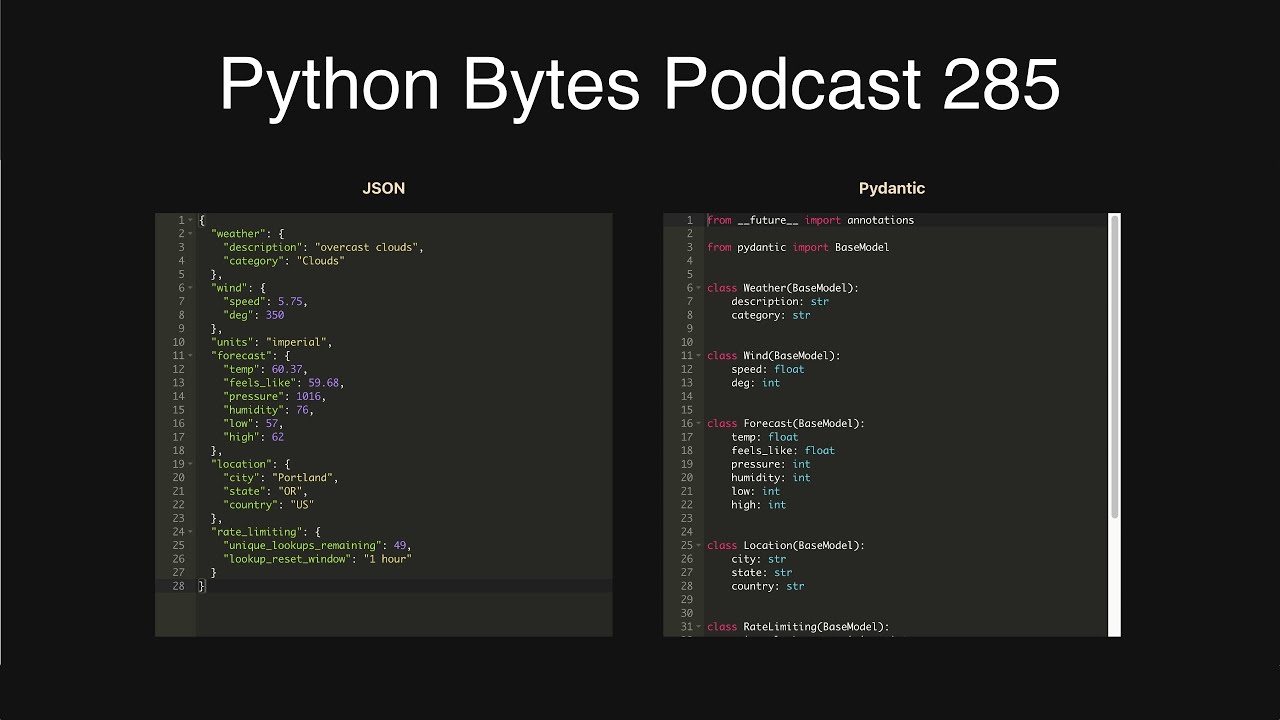Click "feels_like: float" in Pydantic pane

point(783,451)
